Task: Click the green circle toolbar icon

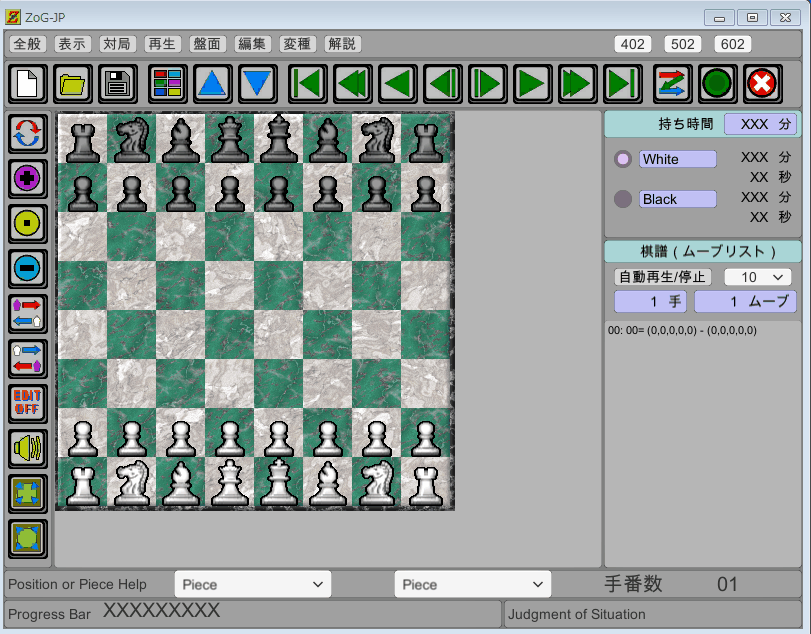Action: pyautogui.click(x=717, y=83)
